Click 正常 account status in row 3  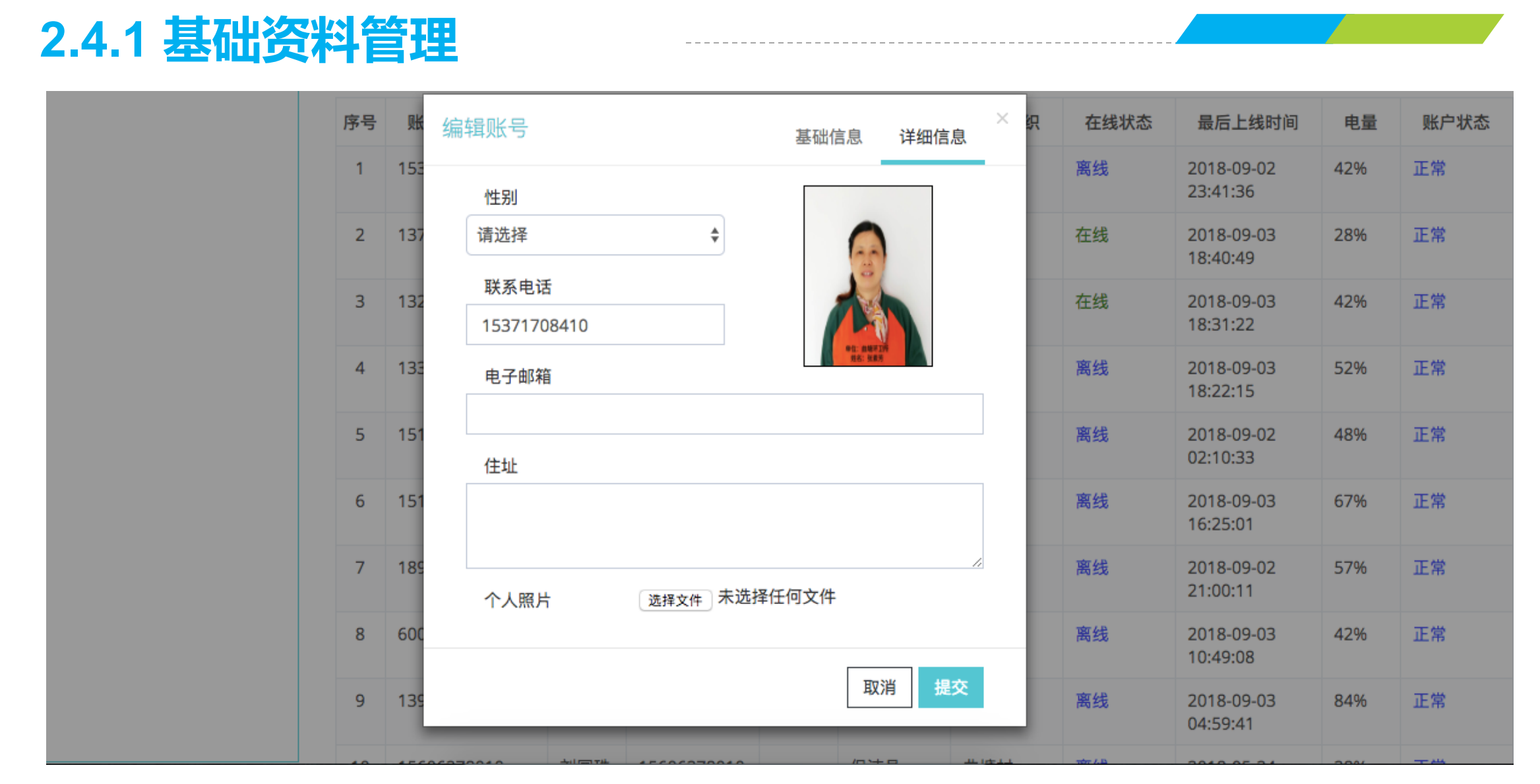coord(1429,302)
